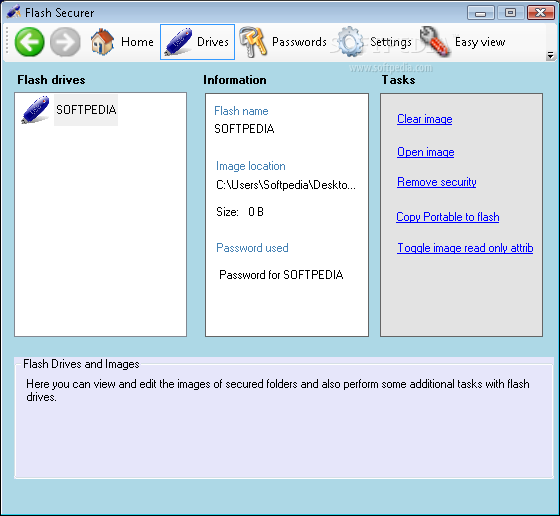Click the Flash Securer title bar icon

click(13, 12)
